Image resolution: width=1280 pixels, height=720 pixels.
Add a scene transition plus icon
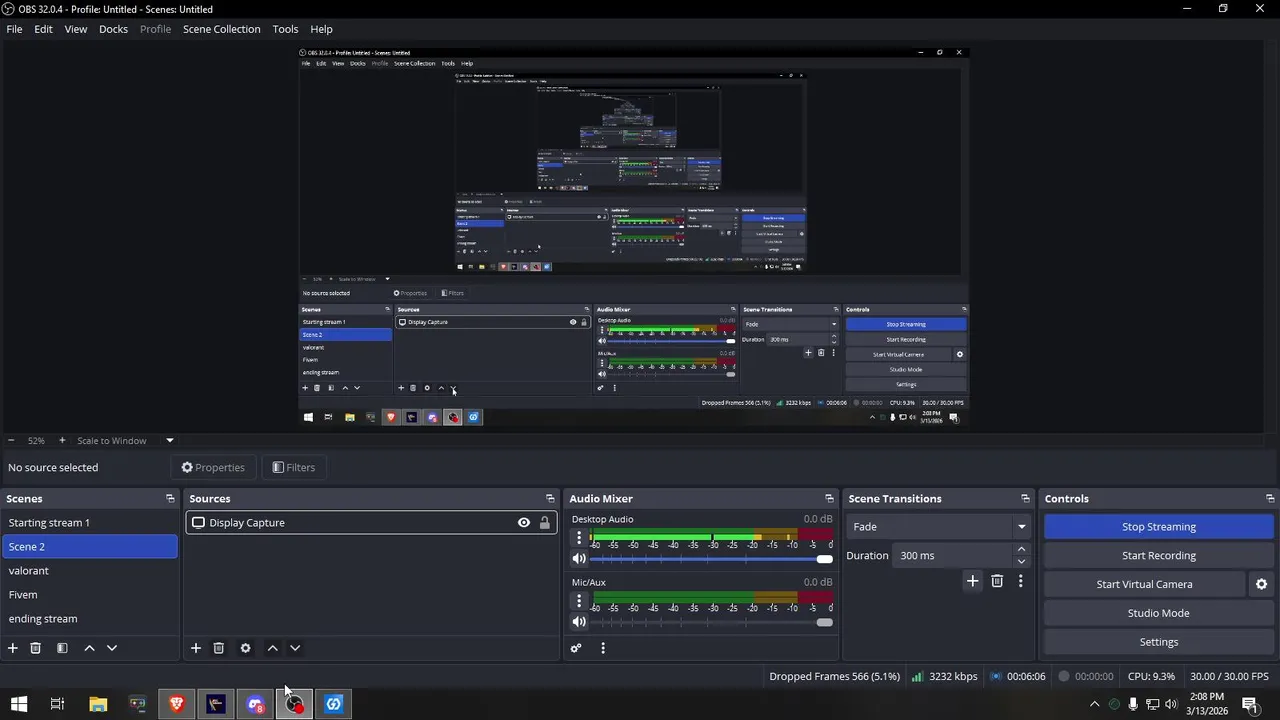(x=972, y=581)
